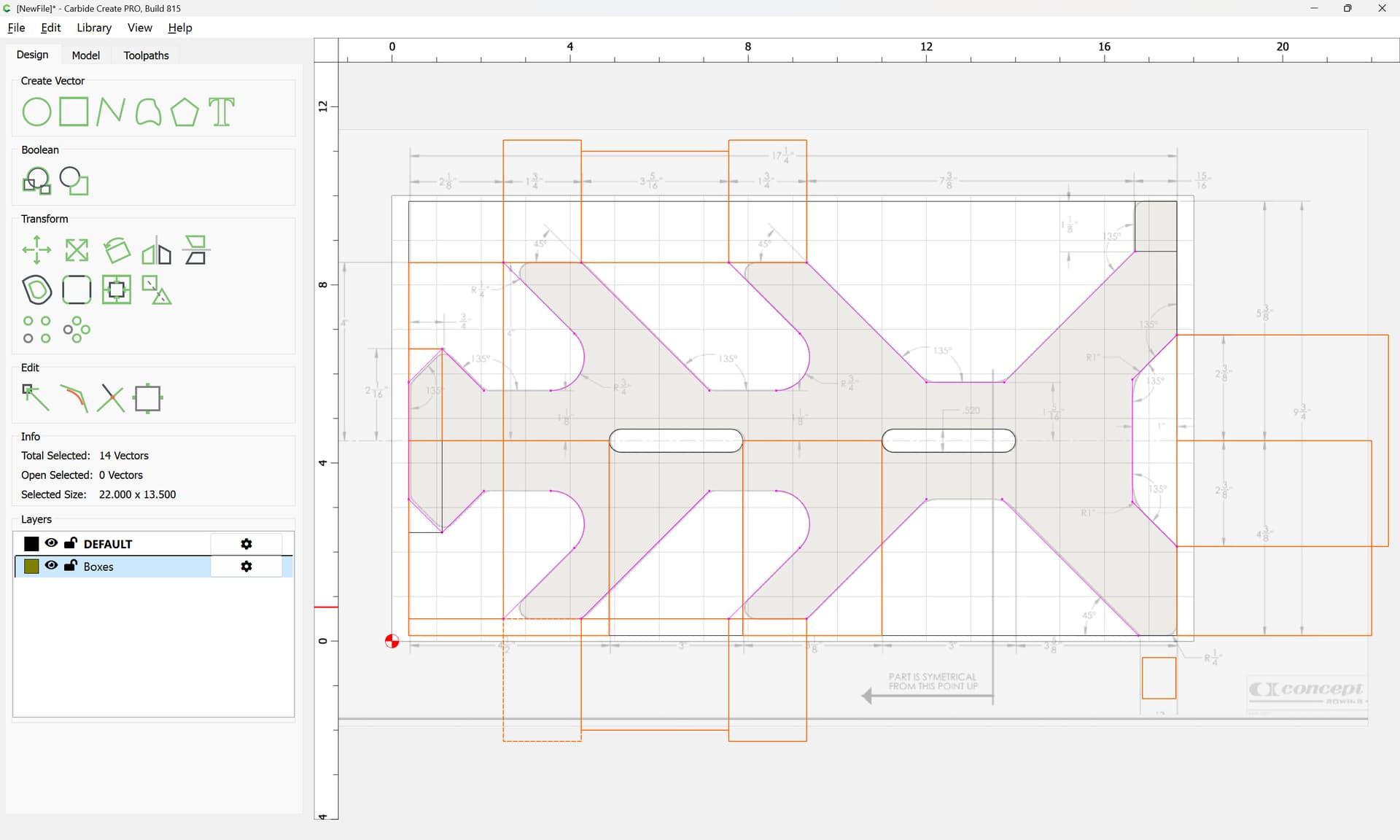Screen dimensions: 1400x840
Task: Click the Circular Array icon
Action: (77, 330)
